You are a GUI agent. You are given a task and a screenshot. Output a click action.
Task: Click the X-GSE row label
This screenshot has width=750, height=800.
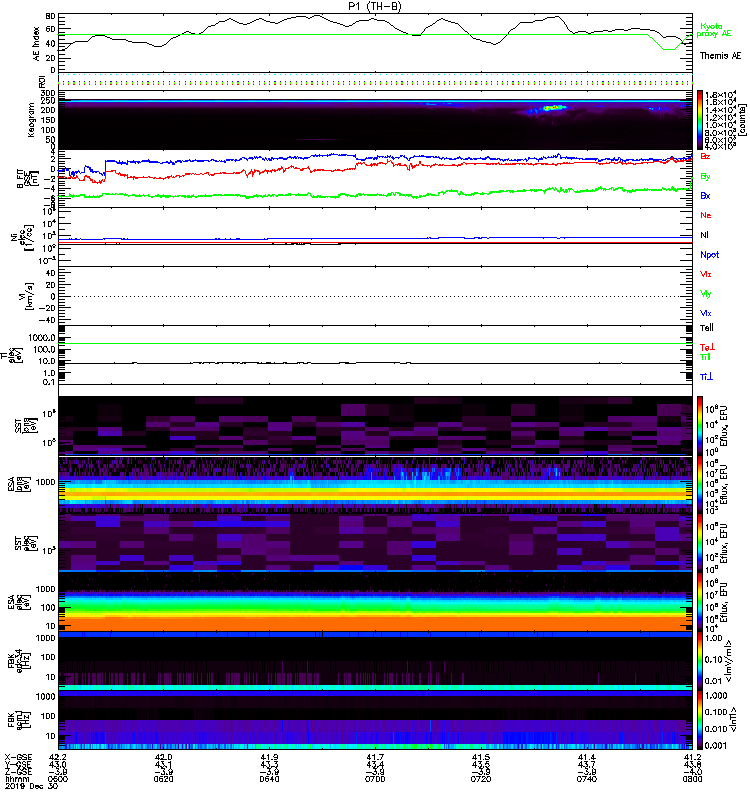point(18,757)
